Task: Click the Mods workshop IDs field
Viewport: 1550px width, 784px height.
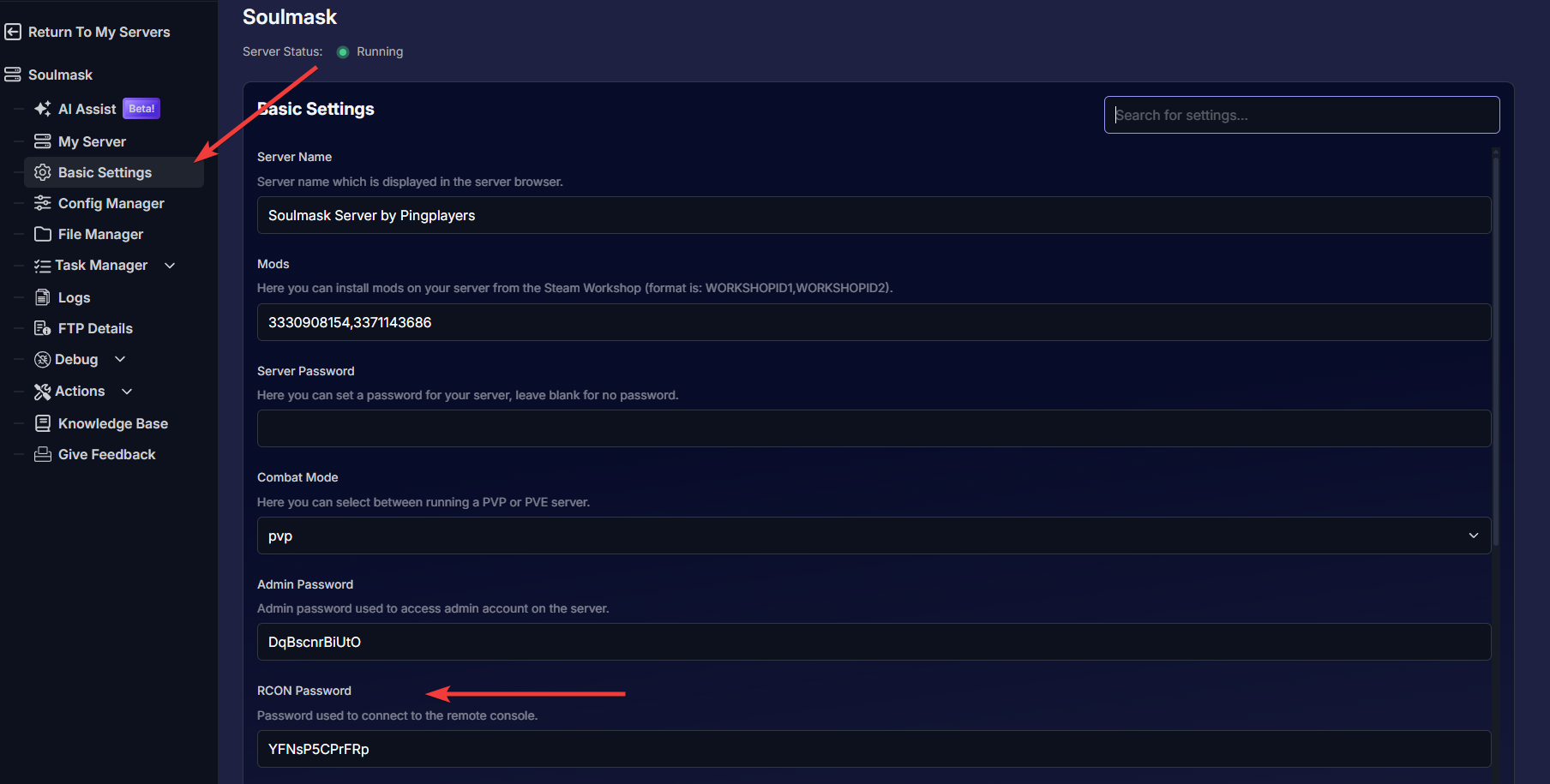Action: [x=874, y=322]
